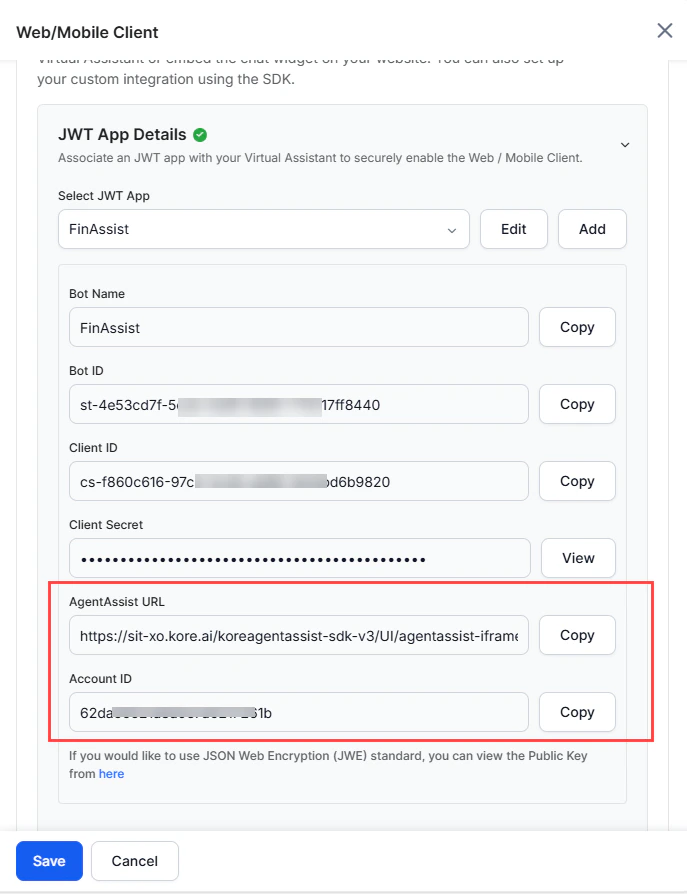The height and width of the screenshot is (894, 687).
Task: View the Client Secret
Action: pyautogui.click(x=578, y=558)
